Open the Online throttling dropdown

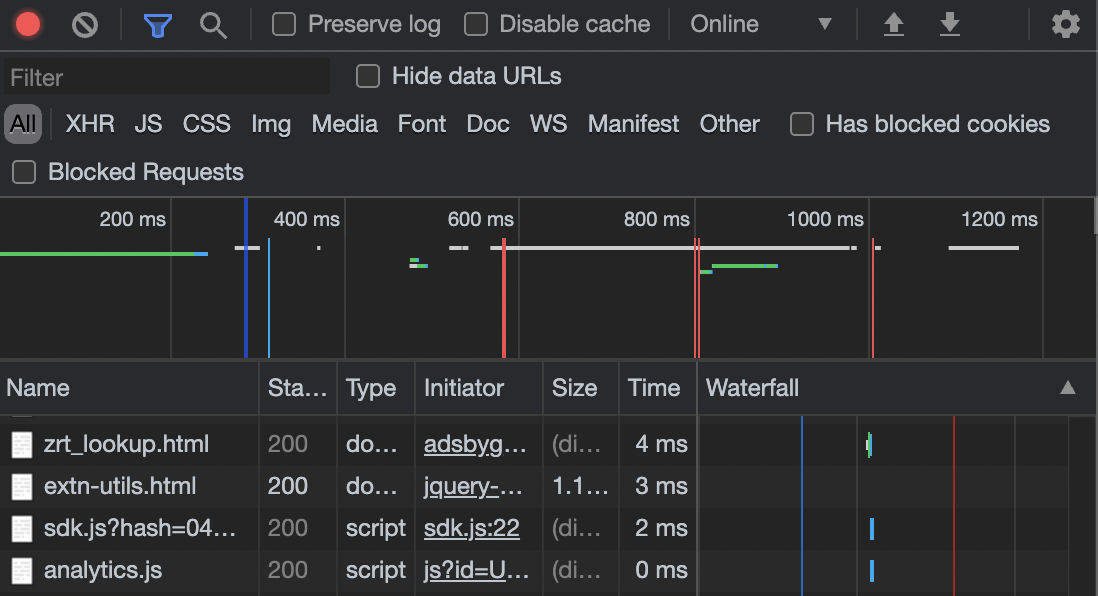click(x=762, y=25)
